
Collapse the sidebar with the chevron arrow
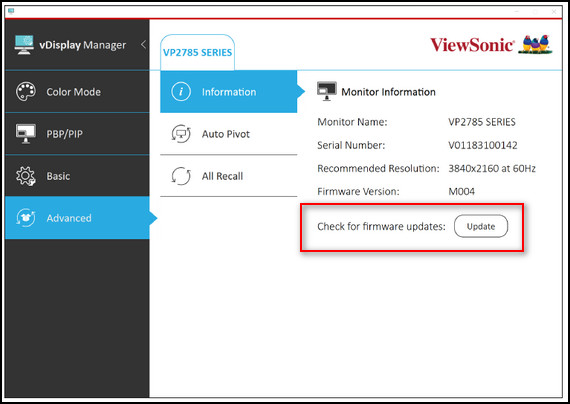pyautogui.click(x=144, y=44)
